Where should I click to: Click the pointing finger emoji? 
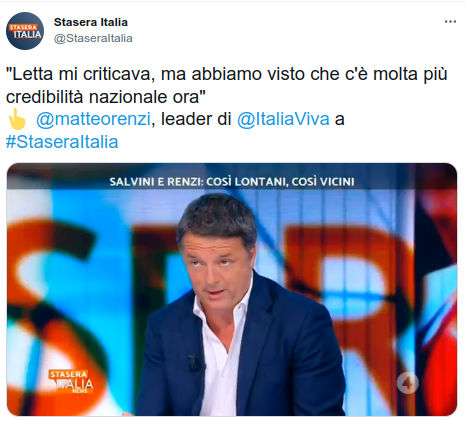pyautogui.click(x=17, y=119)
